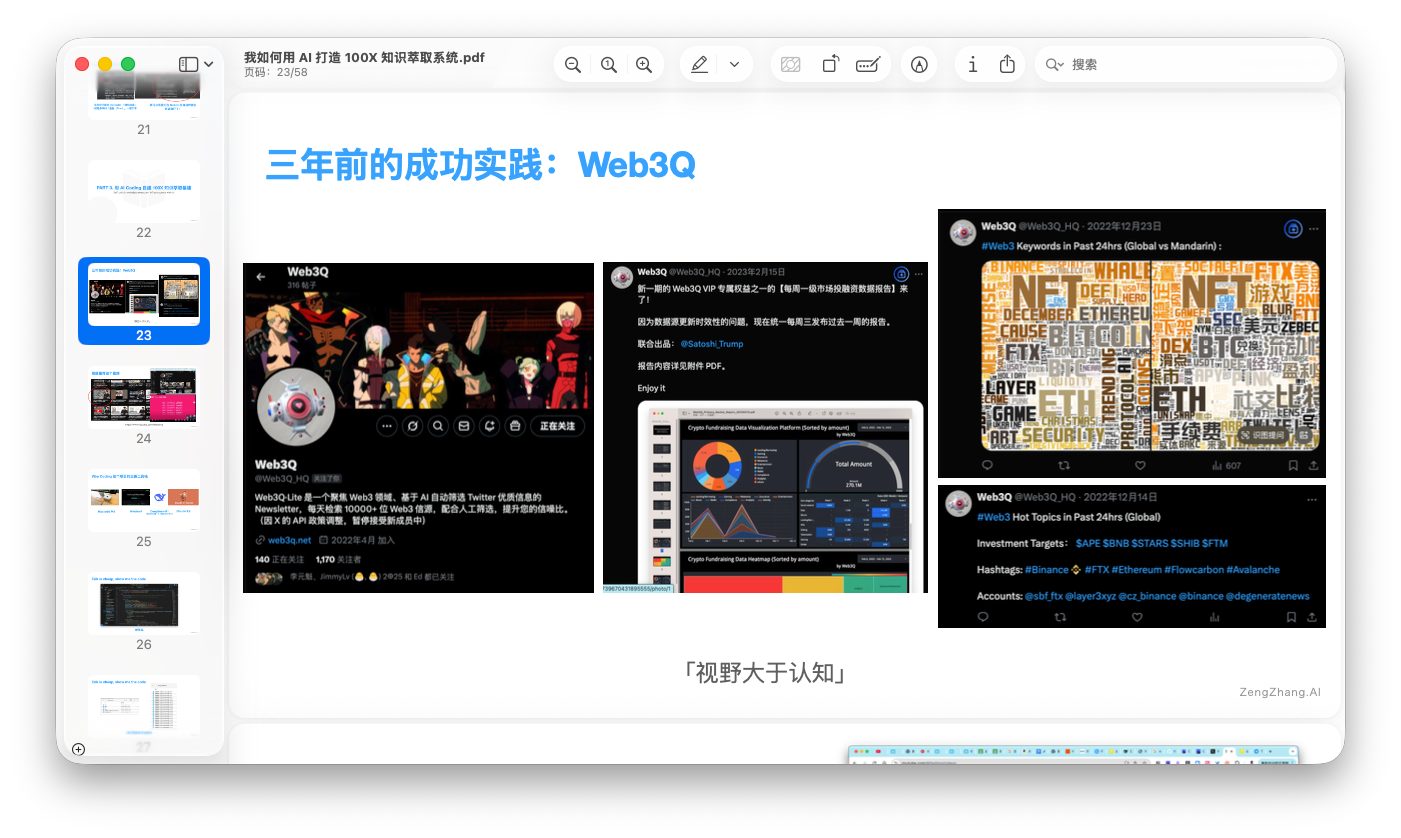Screen dimensions: 1401x838
Task: Expand the highlight color options chevron
Action: tap(734, 64)
